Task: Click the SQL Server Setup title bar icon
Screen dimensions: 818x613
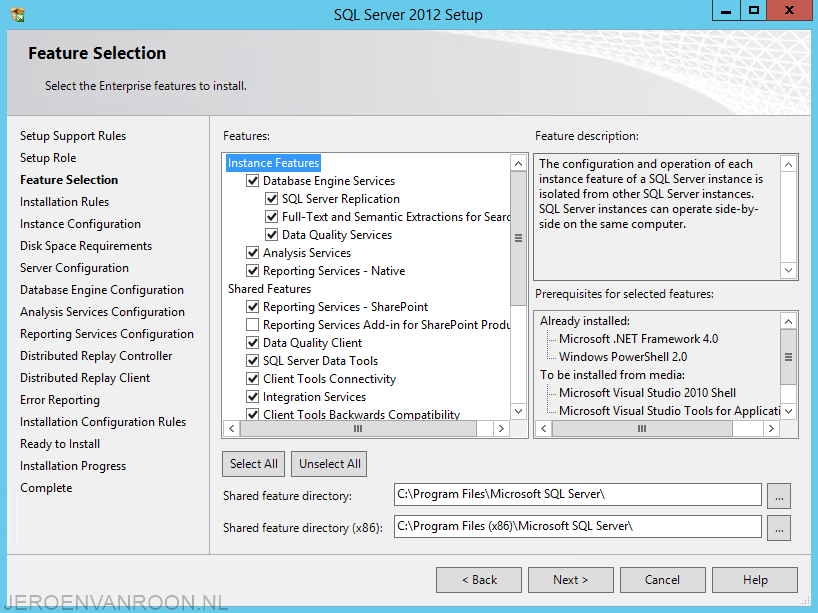Action: (18, 14)
